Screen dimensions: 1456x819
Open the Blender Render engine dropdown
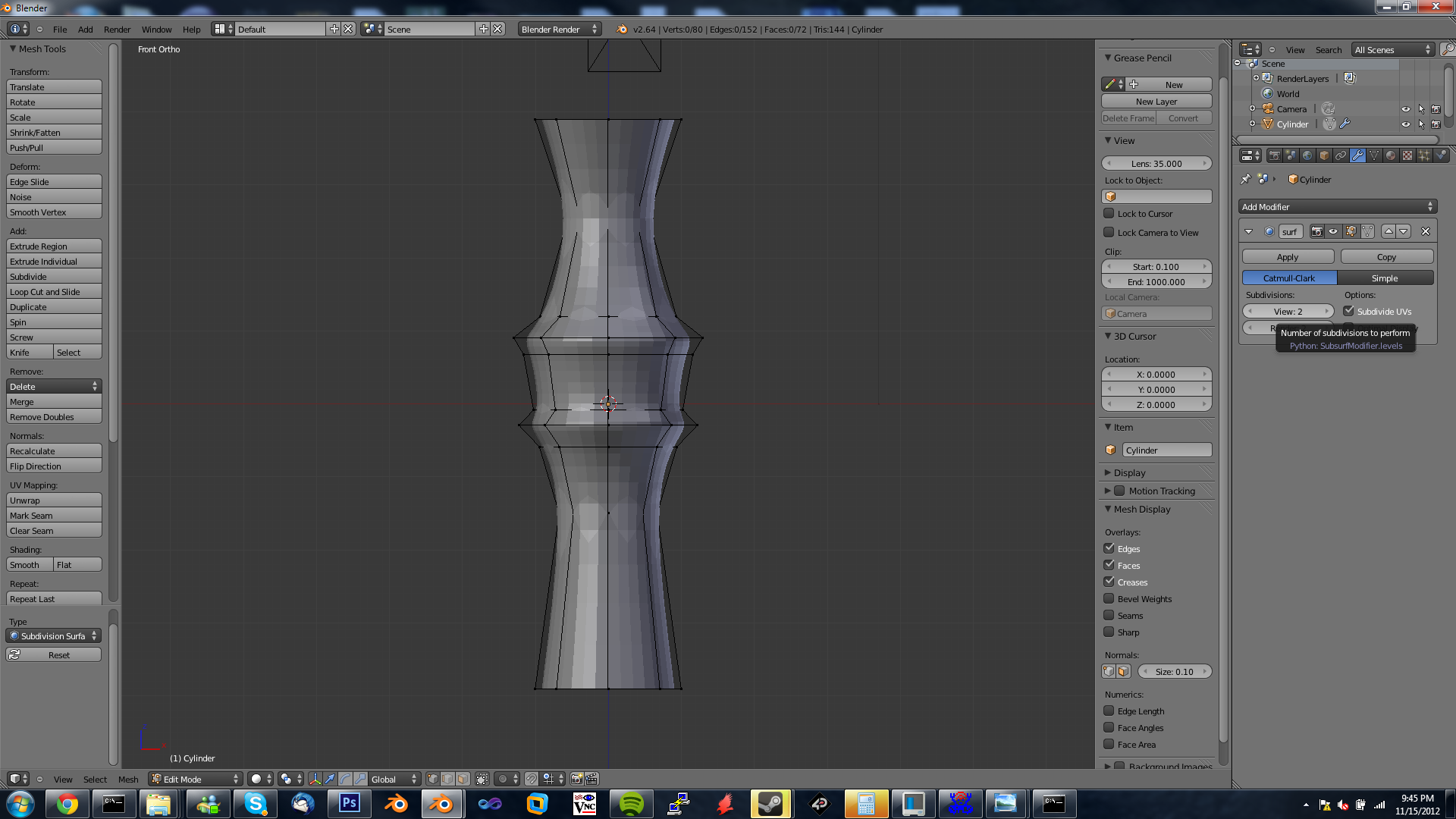pyautogui.click(x=560, y=29)
